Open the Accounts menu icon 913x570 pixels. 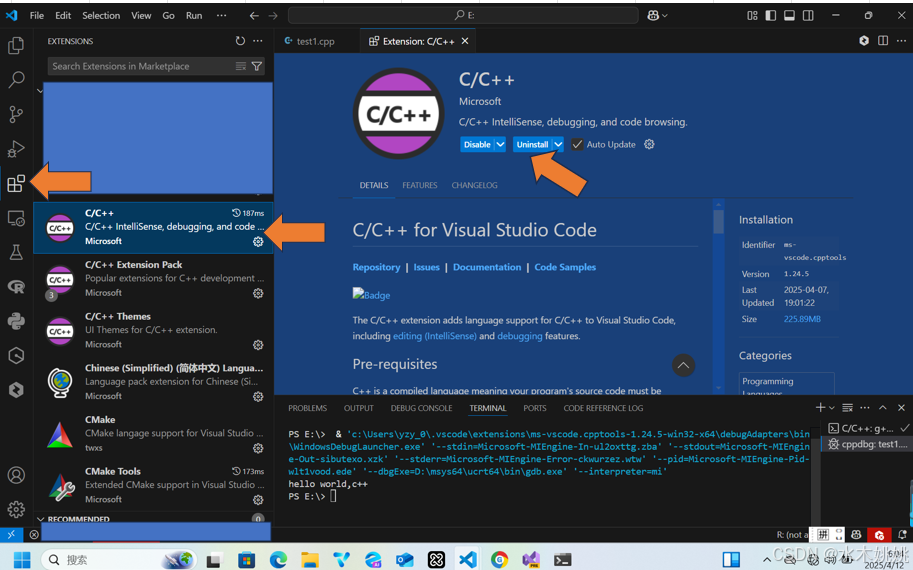click(16, 475)
